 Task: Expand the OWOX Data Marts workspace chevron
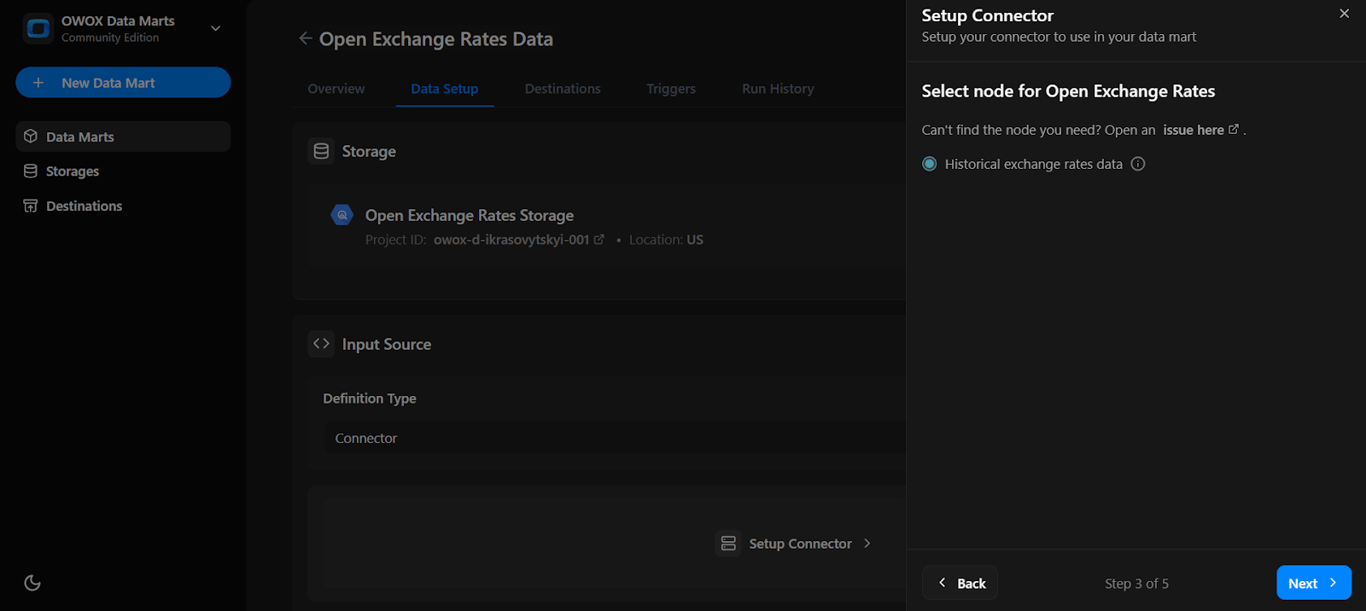[x=215, y=29]
